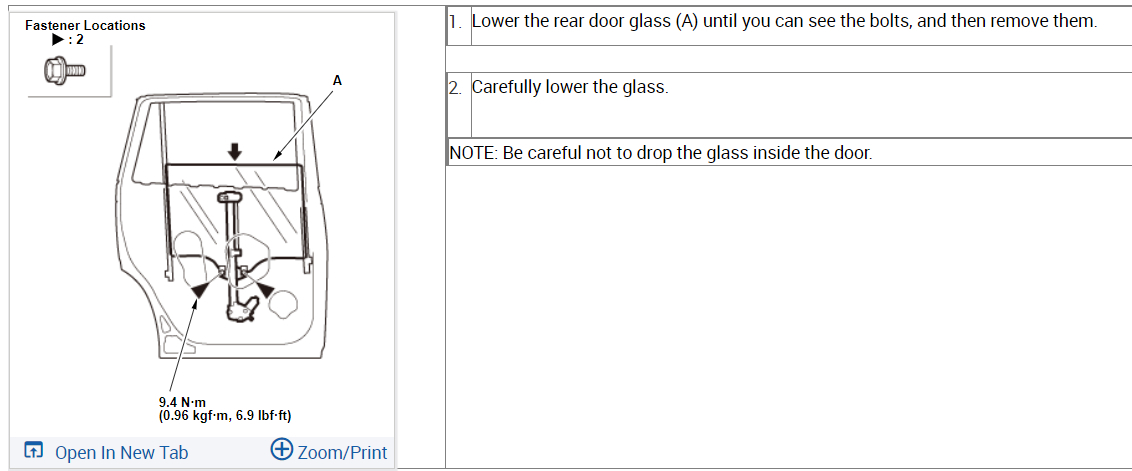Screen dimensions: 1132x471
Task: Click the Open In New Tab icon
Action: (x=34, y=452)
